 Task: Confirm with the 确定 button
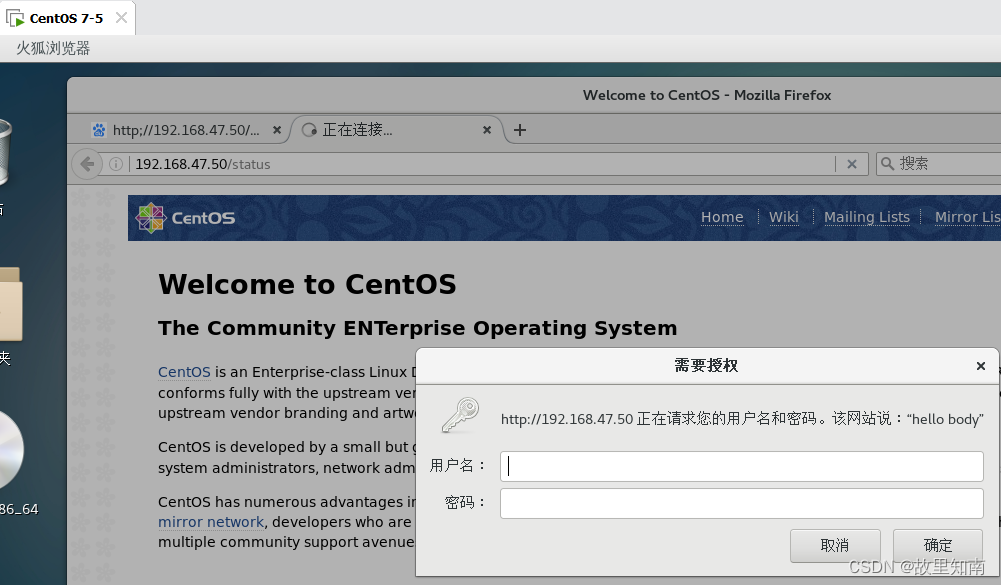pos(938,545)
